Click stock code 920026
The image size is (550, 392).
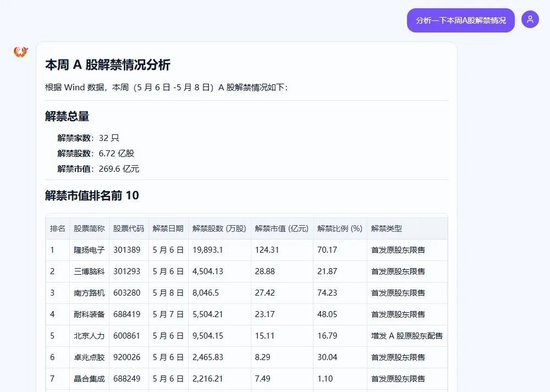pos(127,357)
